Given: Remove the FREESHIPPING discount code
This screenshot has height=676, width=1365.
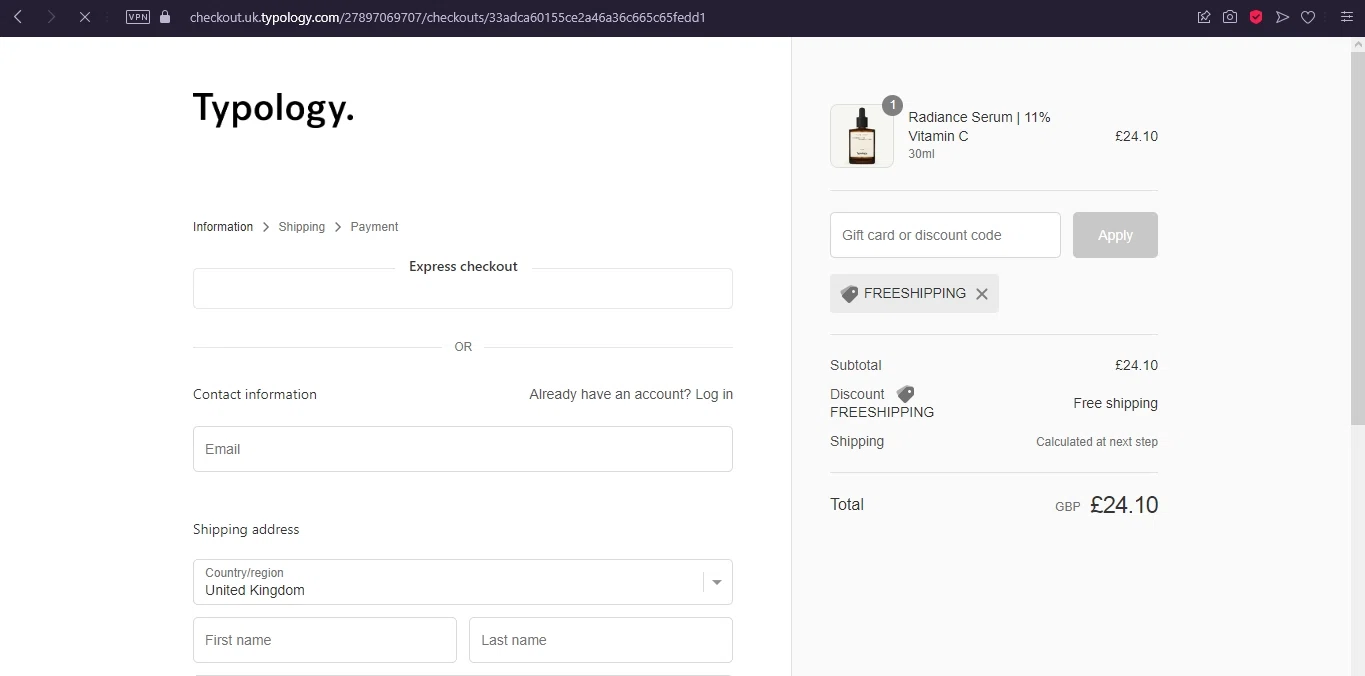Looking at the screenshot, I should (982, 294).
